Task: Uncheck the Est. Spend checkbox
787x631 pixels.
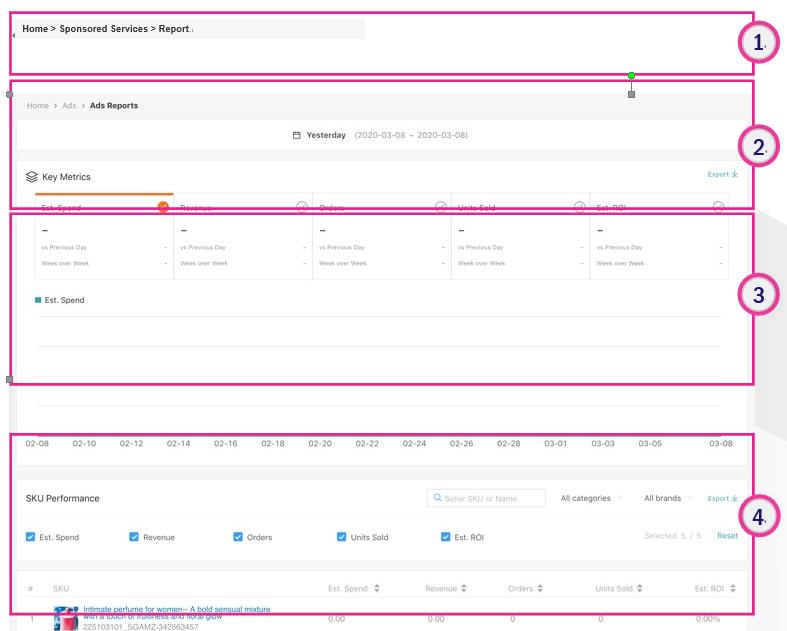Action: tap(31, 537)
